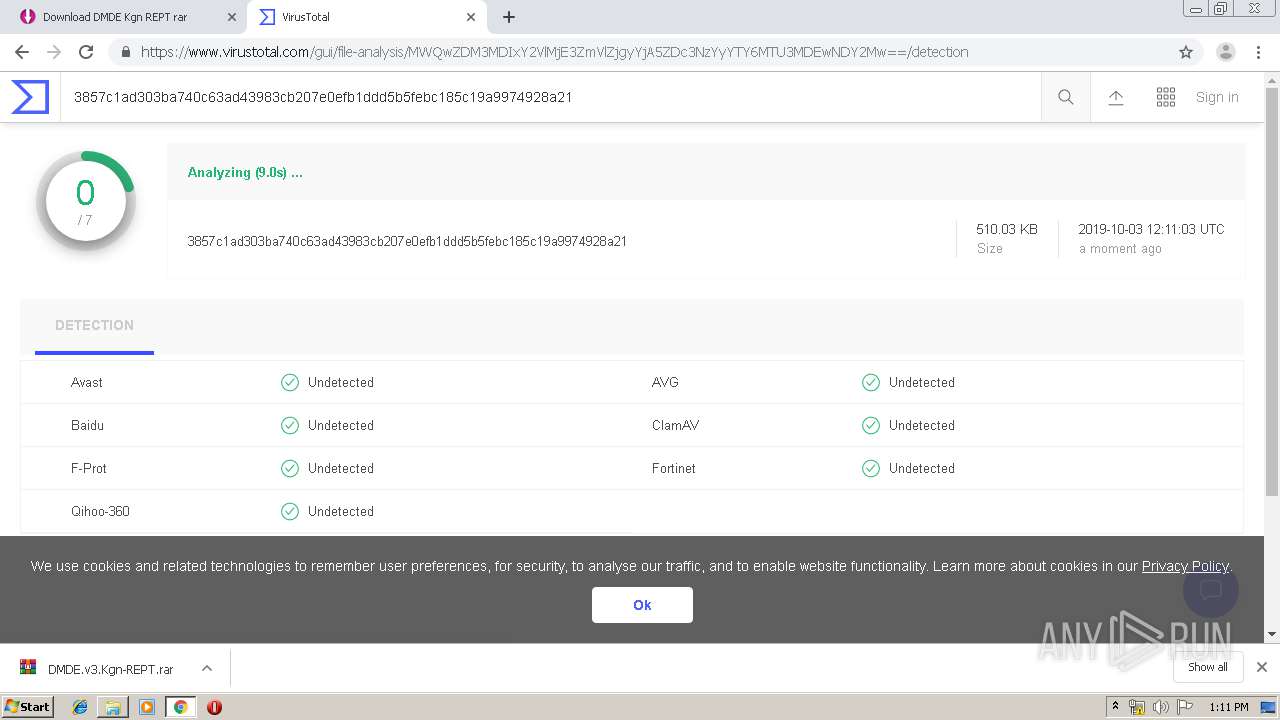Click the Sign in link

[1217, 97]
